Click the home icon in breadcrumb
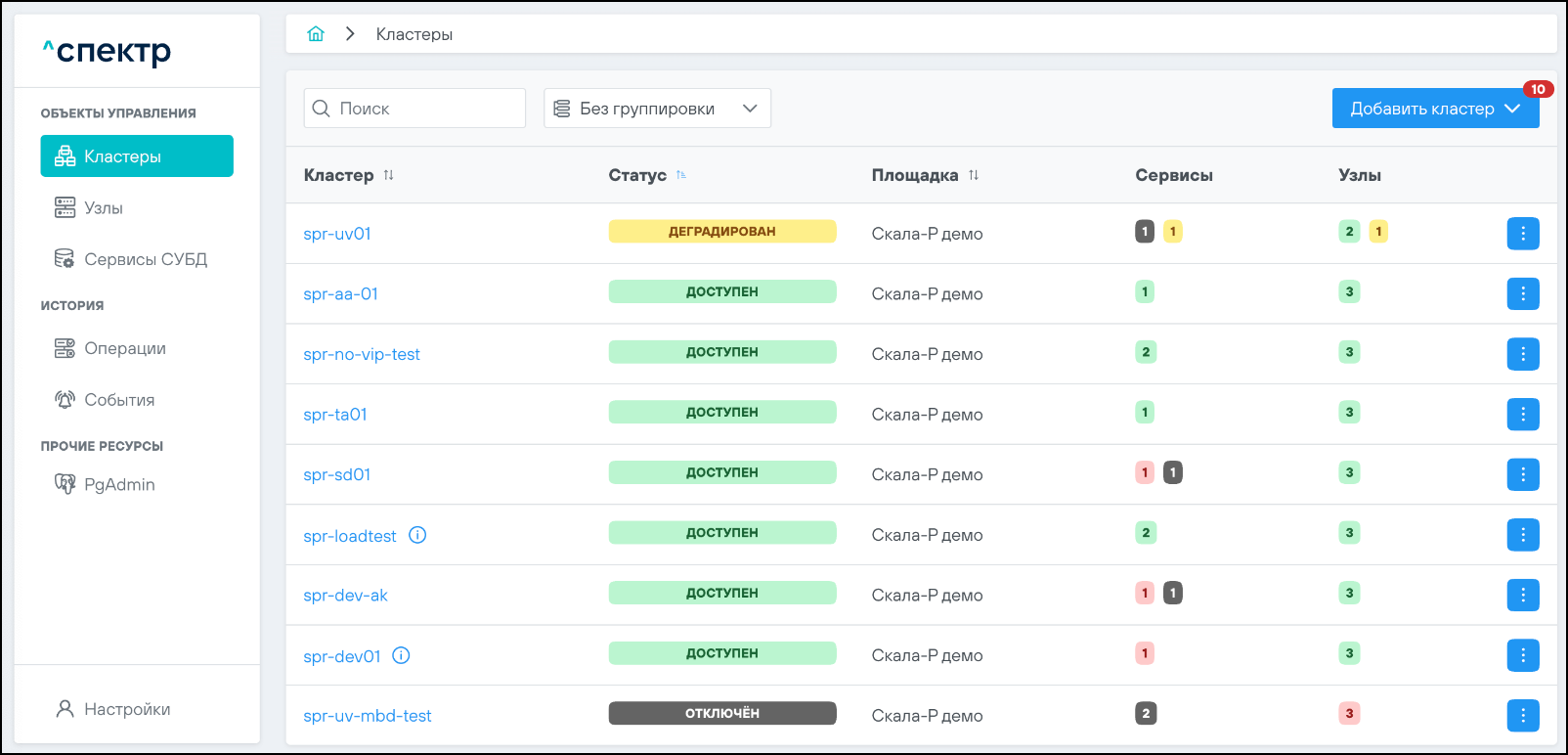1568x755 pixels. 316,34
